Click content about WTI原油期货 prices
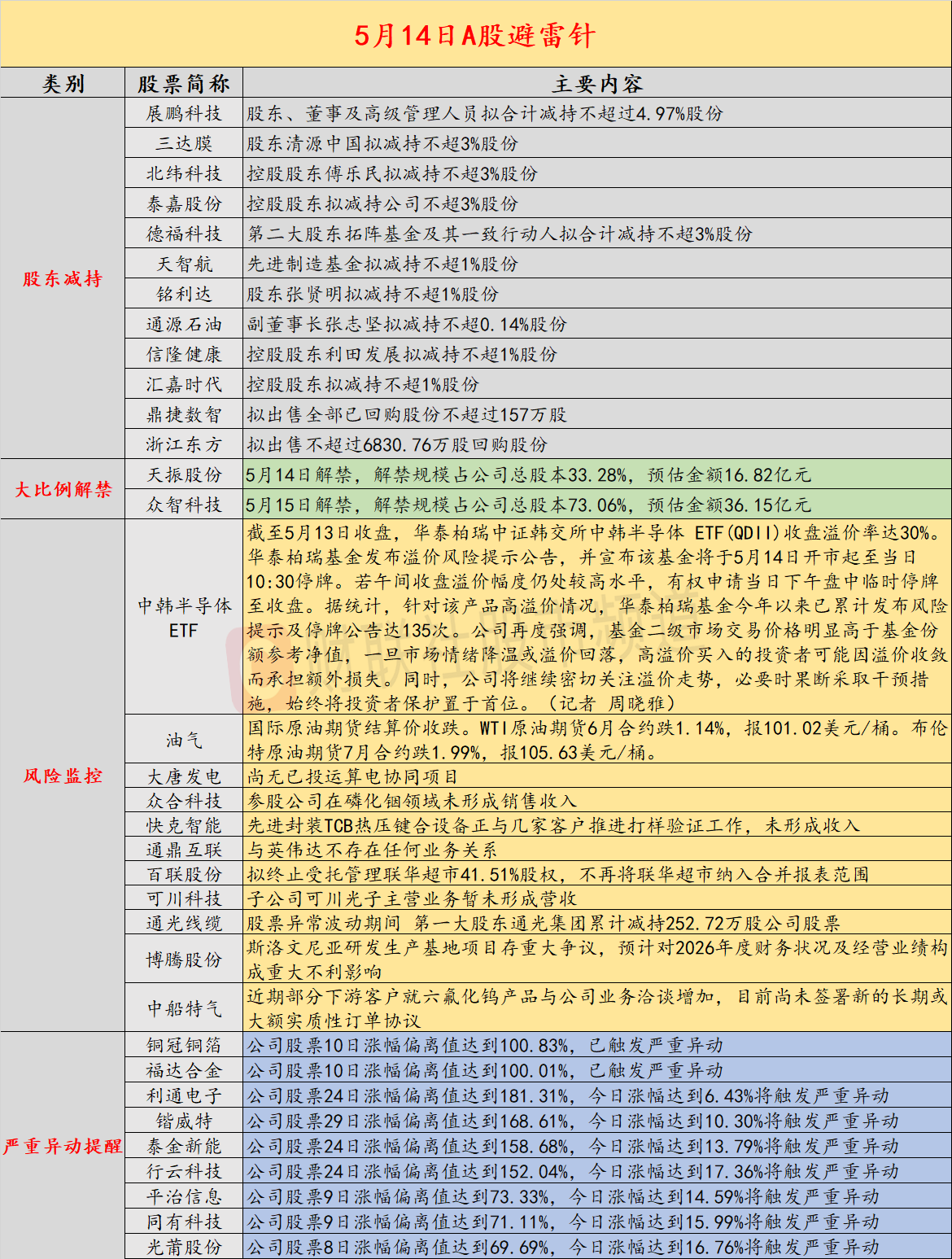Screen dimensions: 952x1259 click(597, 740)
